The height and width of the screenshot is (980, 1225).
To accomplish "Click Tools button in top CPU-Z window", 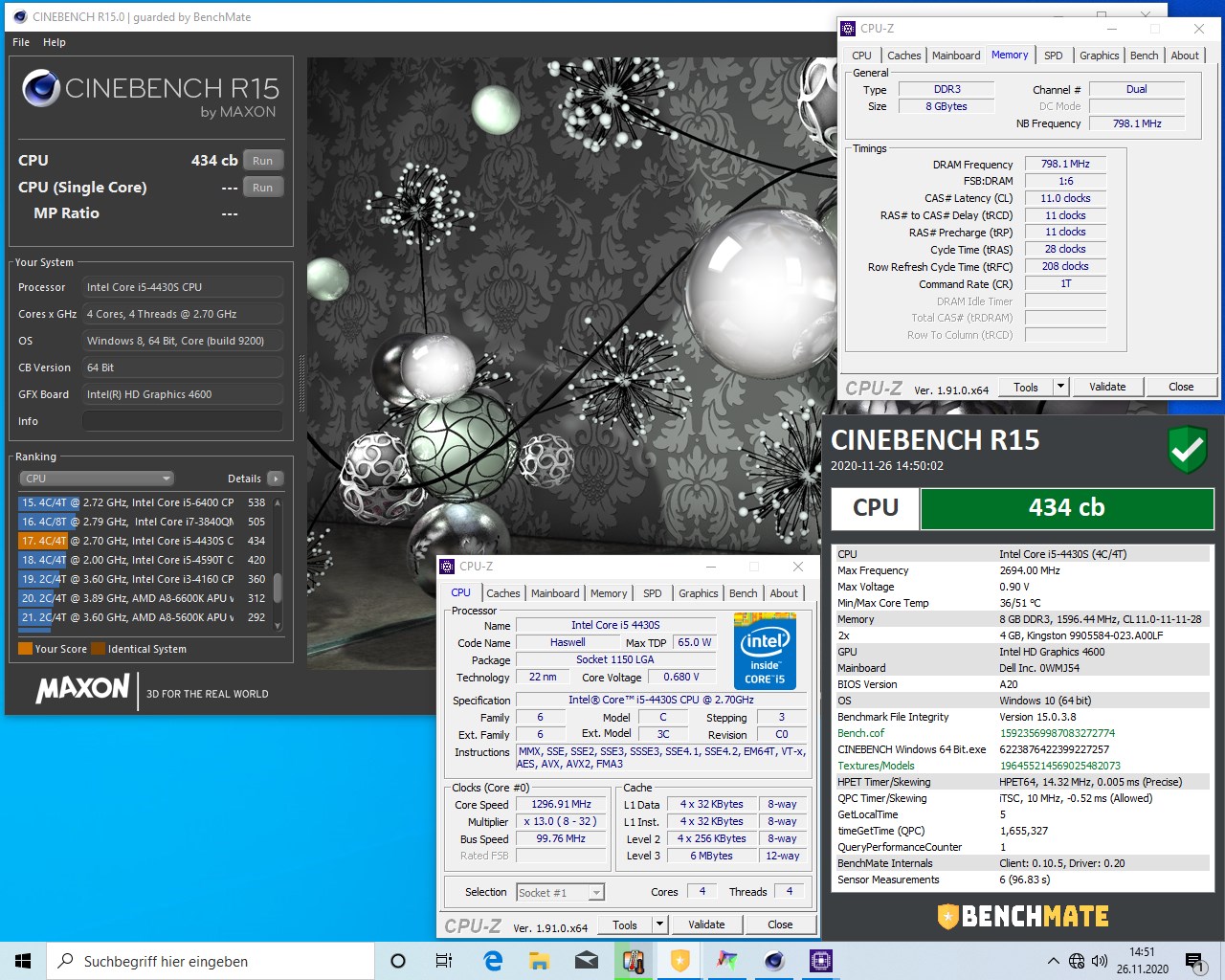I will click(x=1026, y=388).
